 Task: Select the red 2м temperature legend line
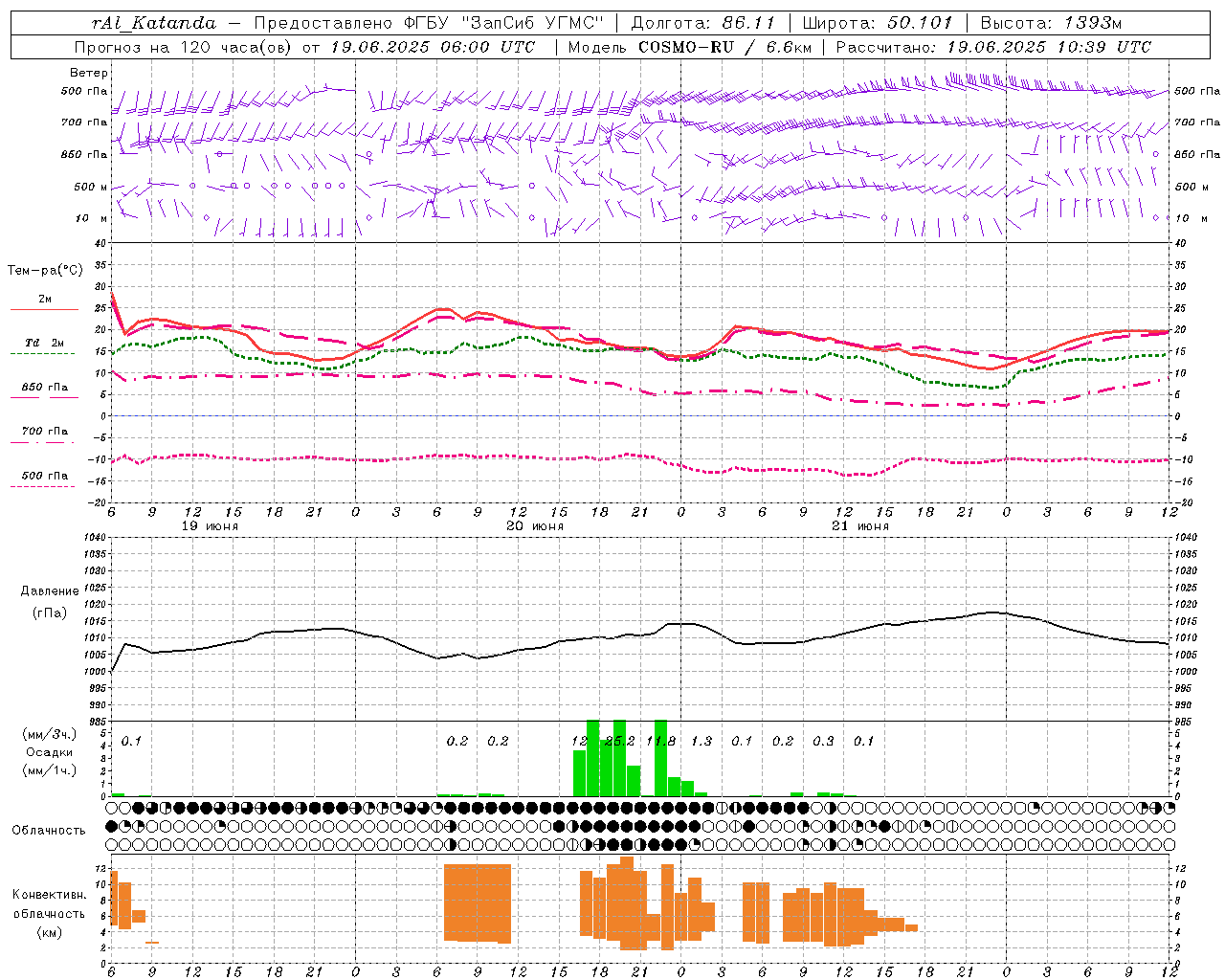[44, 309]
